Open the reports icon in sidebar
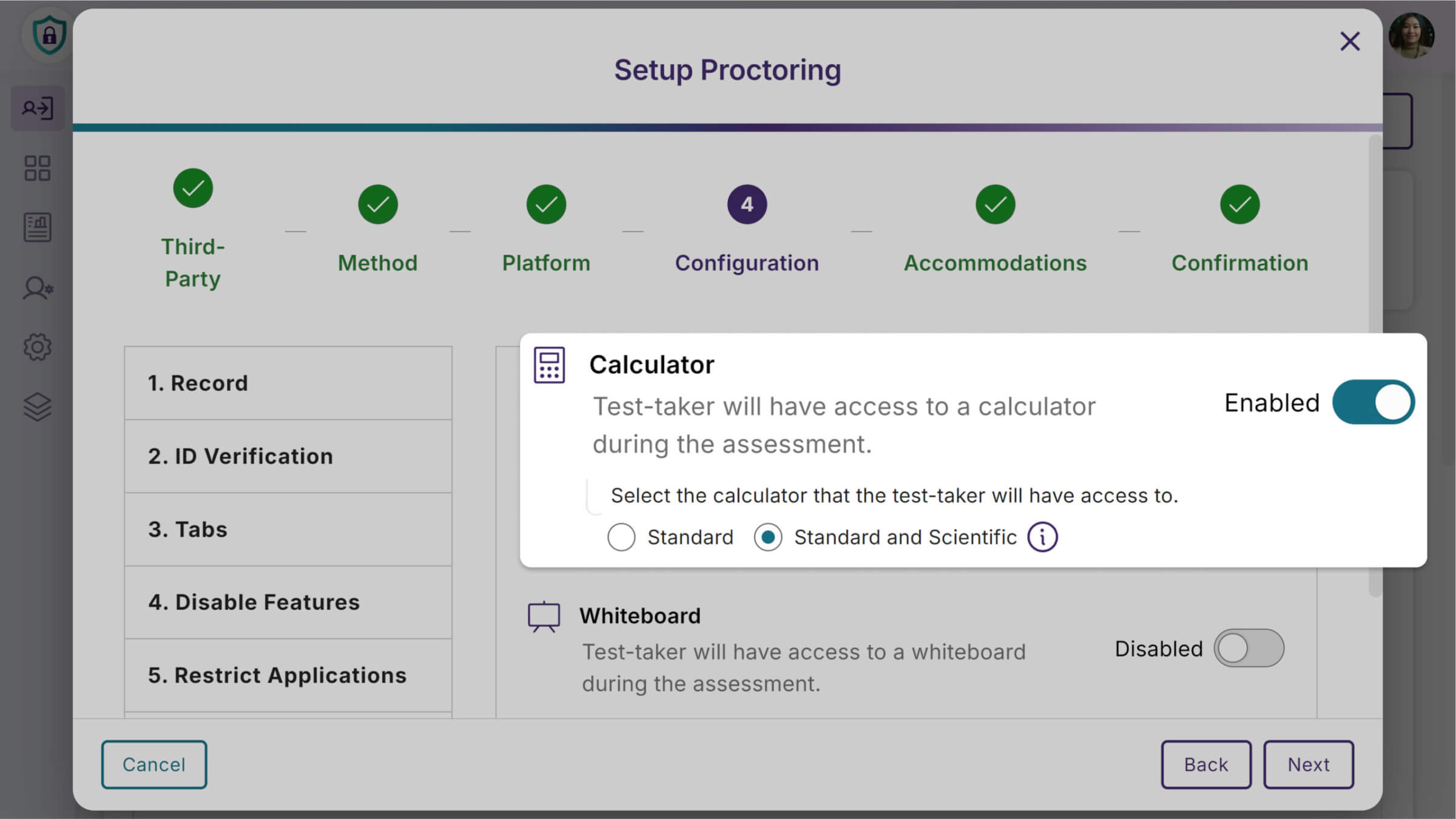Screen dimensions: 1456x819 (x=38, y=227)
